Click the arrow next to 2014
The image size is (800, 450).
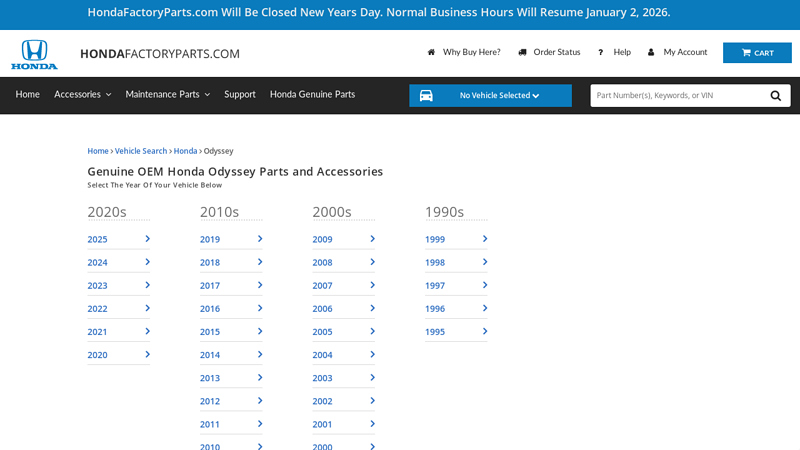coord(260,354)
